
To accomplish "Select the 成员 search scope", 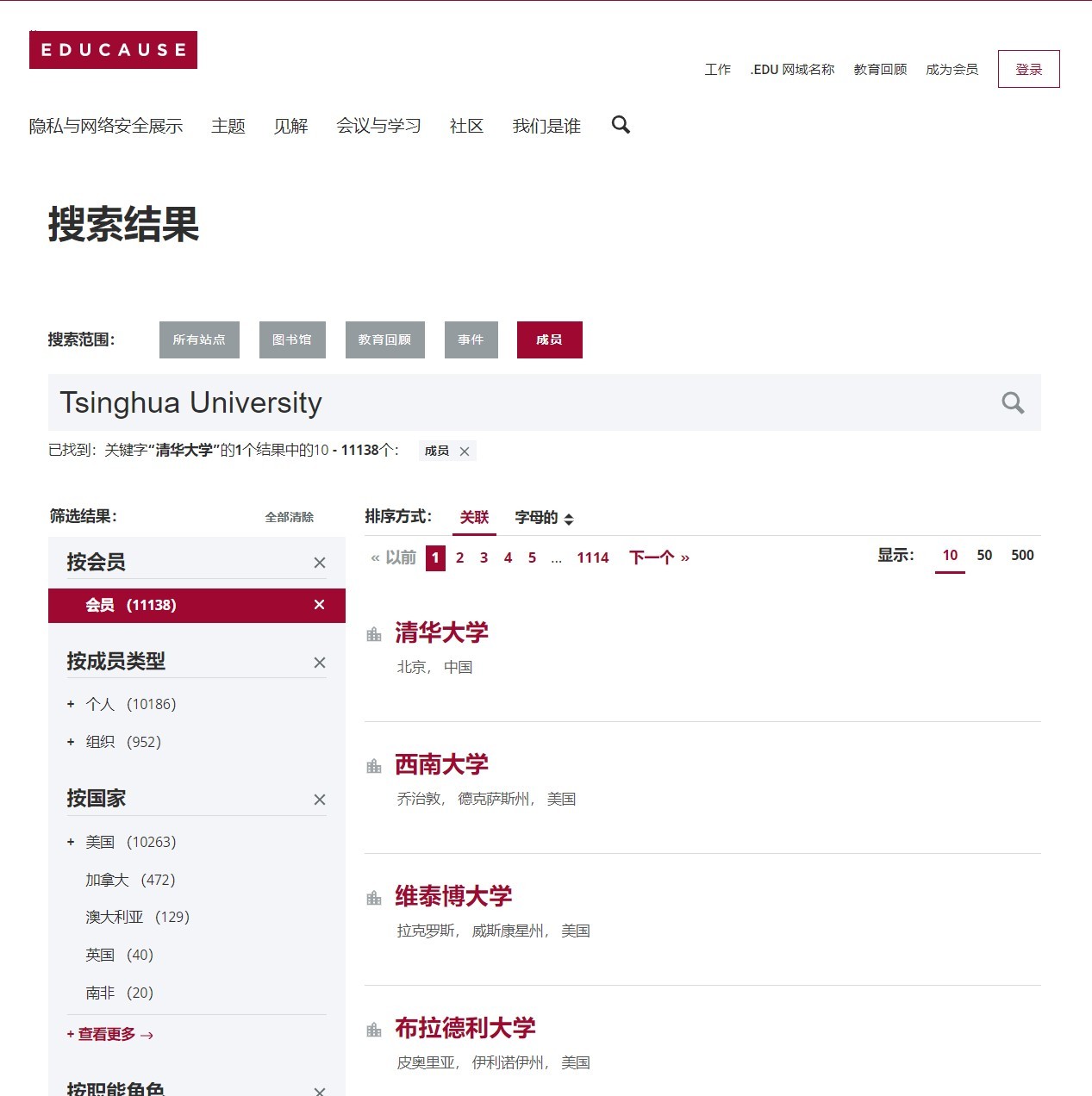I will [550, 339].
